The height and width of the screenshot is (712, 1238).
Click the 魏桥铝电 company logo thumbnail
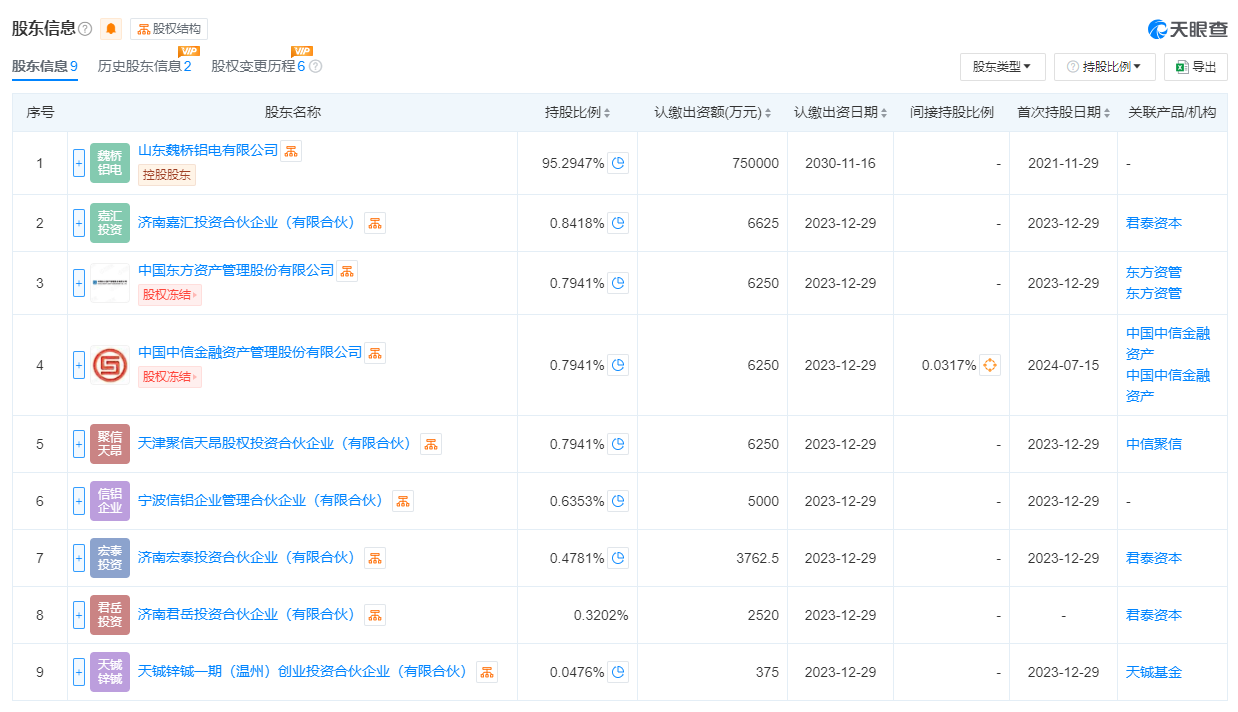pyautogui.click(x=109, y=162)
